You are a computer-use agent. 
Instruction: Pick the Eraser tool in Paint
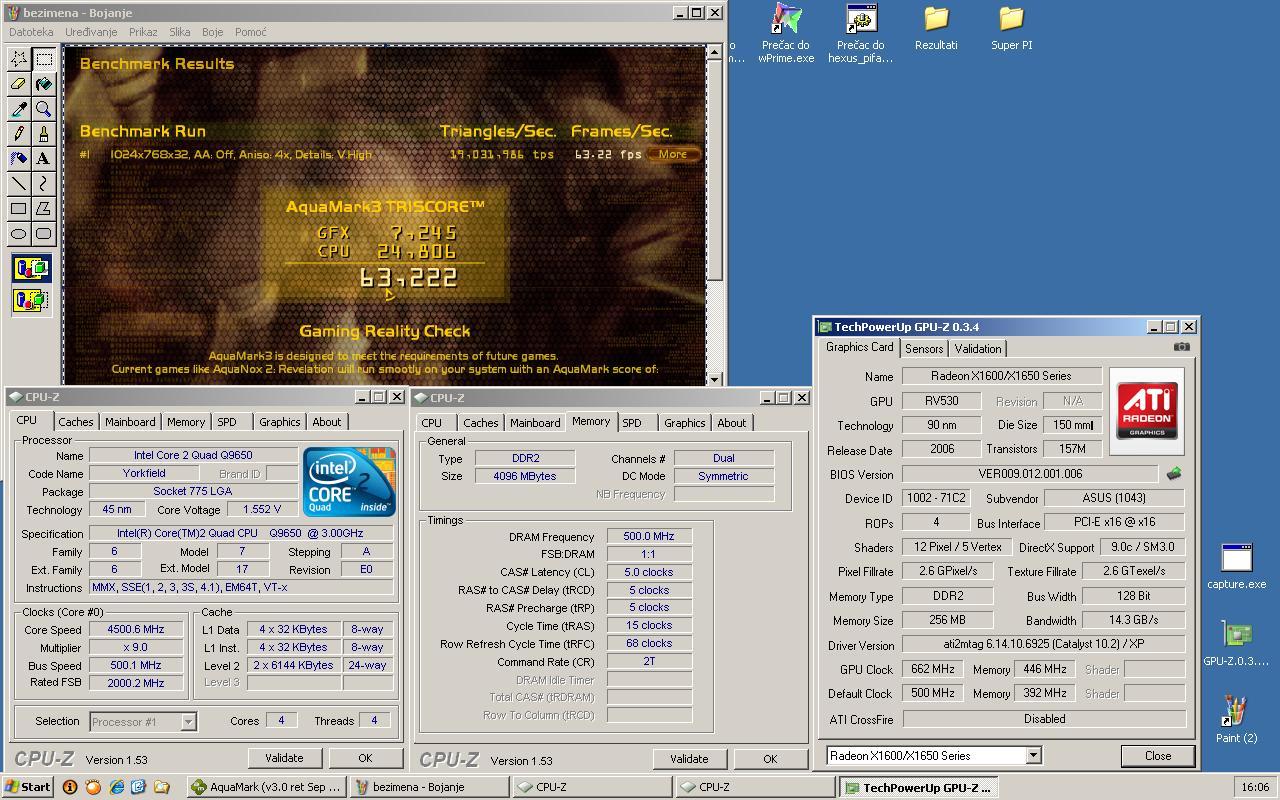pyautogui.click(x=19, y=84)
